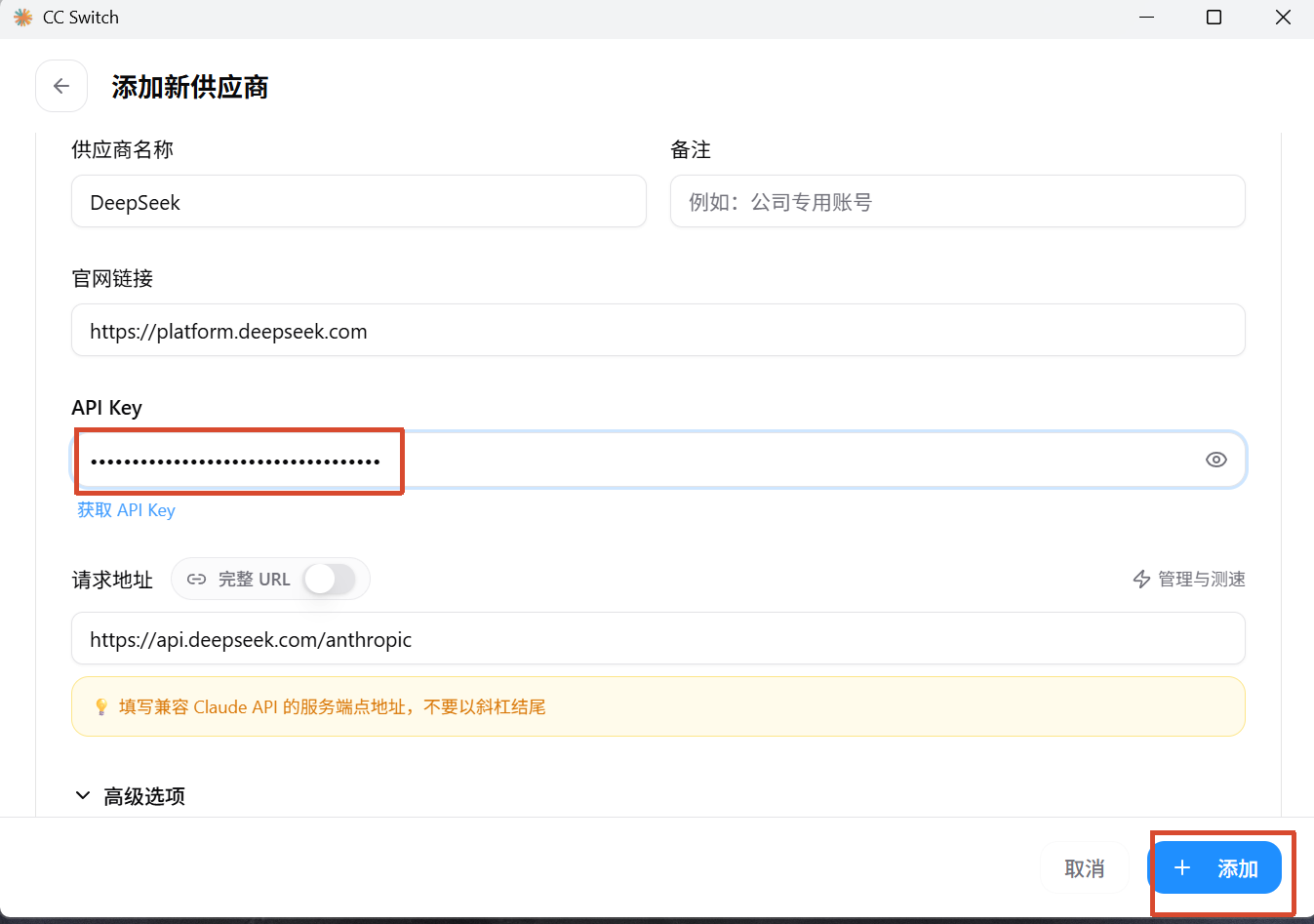This screenshot has height=924, width=1314.
Task: Click the 请求地址 label
Action: (x=112, y=580)
